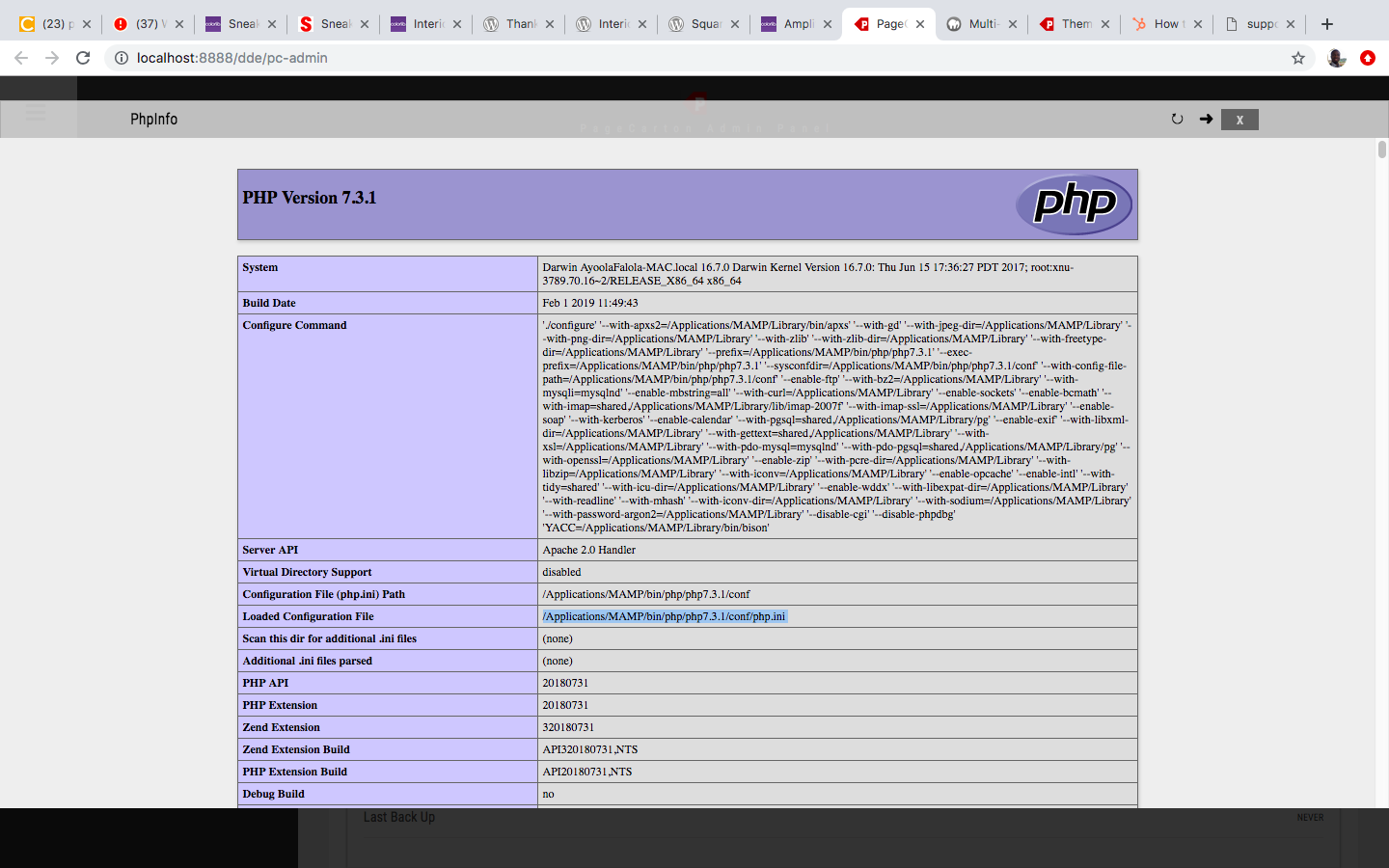Open a new browser tab with the plus icon
Image resolution: width=1389 pixels, height=868 pixels.
[x=1327, y=24]
